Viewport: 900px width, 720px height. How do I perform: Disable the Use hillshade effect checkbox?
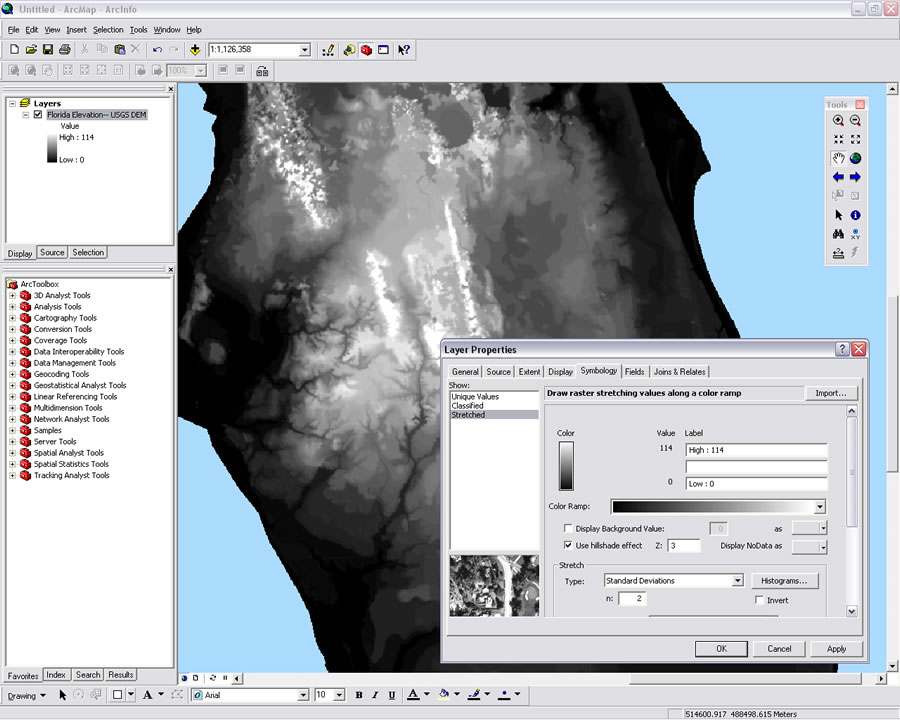[x=568, y=546]
